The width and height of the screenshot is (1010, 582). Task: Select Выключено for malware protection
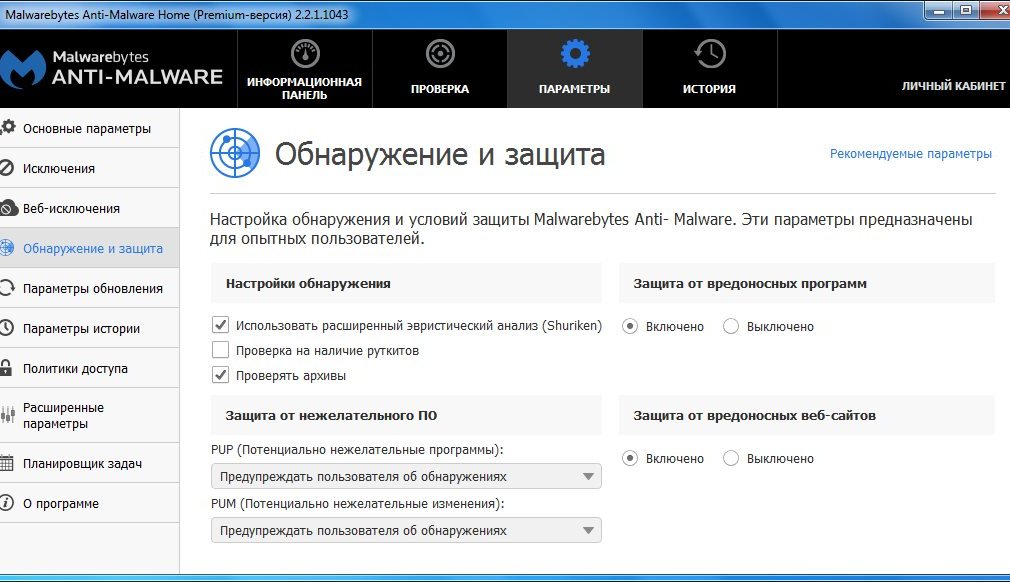730,326
